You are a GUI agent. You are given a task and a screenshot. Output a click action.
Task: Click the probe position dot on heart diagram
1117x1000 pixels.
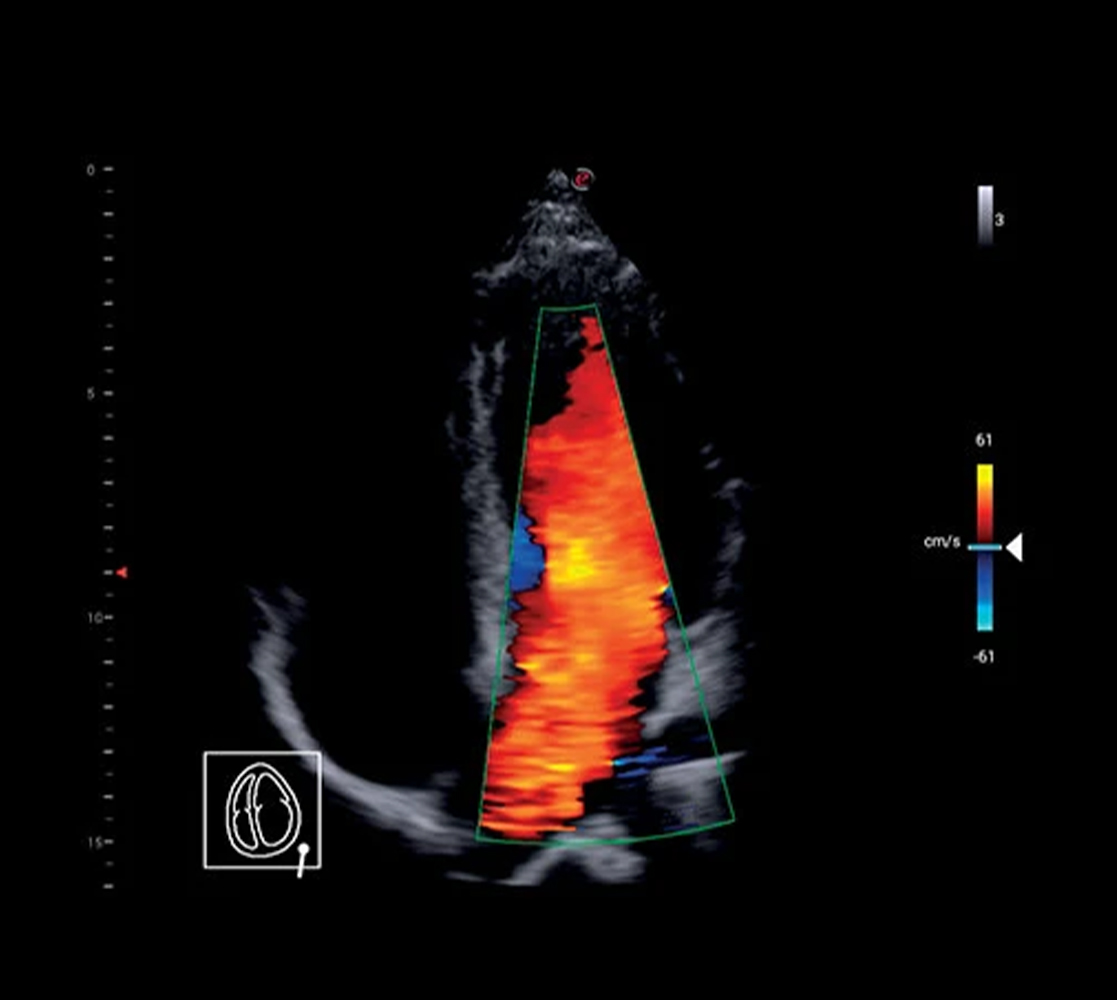303,849
